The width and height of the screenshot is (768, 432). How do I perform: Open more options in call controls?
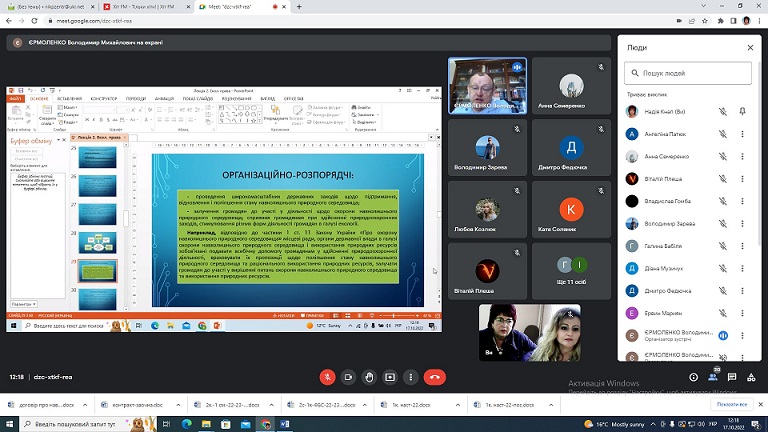point(410,377)
